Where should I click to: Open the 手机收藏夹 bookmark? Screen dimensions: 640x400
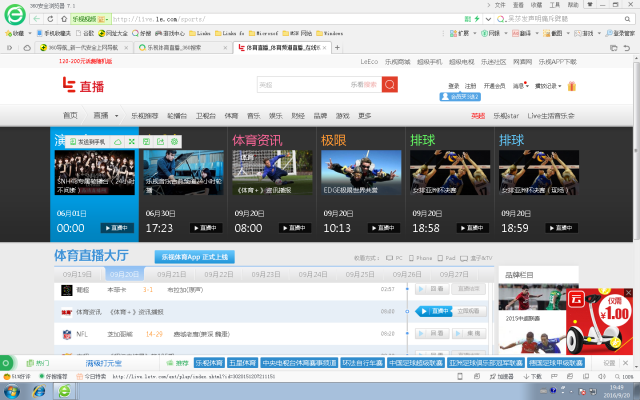tap(54, 33)
